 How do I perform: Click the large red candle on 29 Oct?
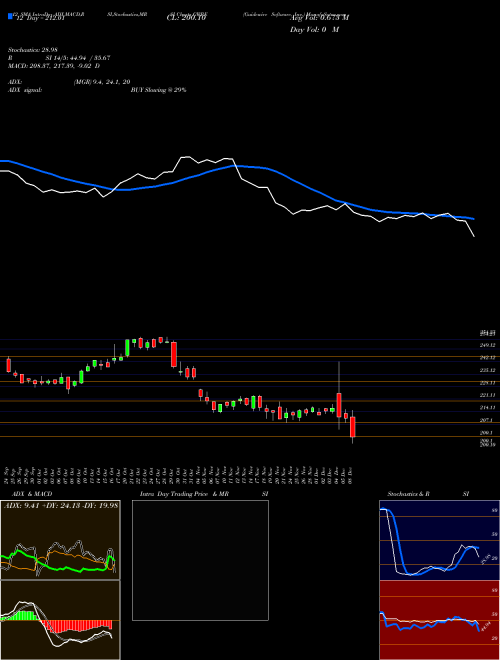coord(174,354)
